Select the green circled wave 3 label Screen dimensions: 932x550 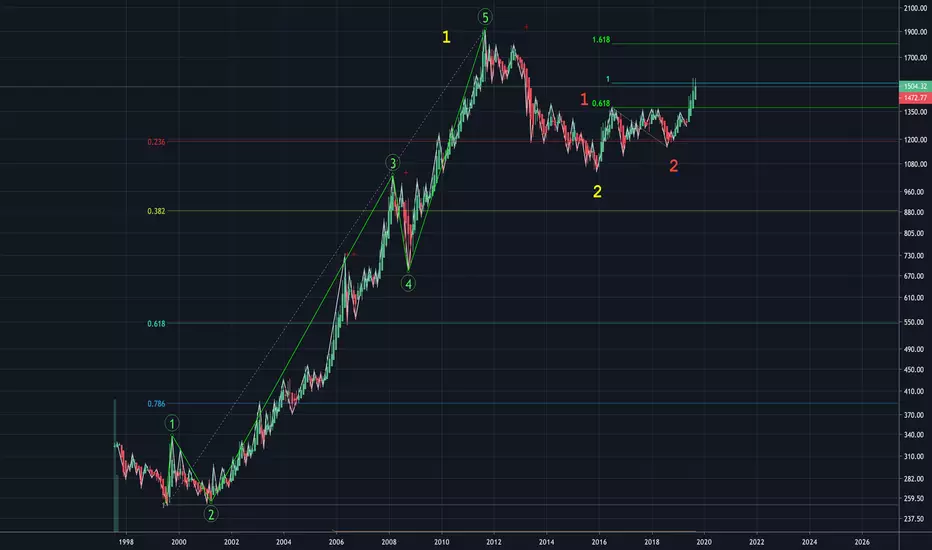point(392,163)
